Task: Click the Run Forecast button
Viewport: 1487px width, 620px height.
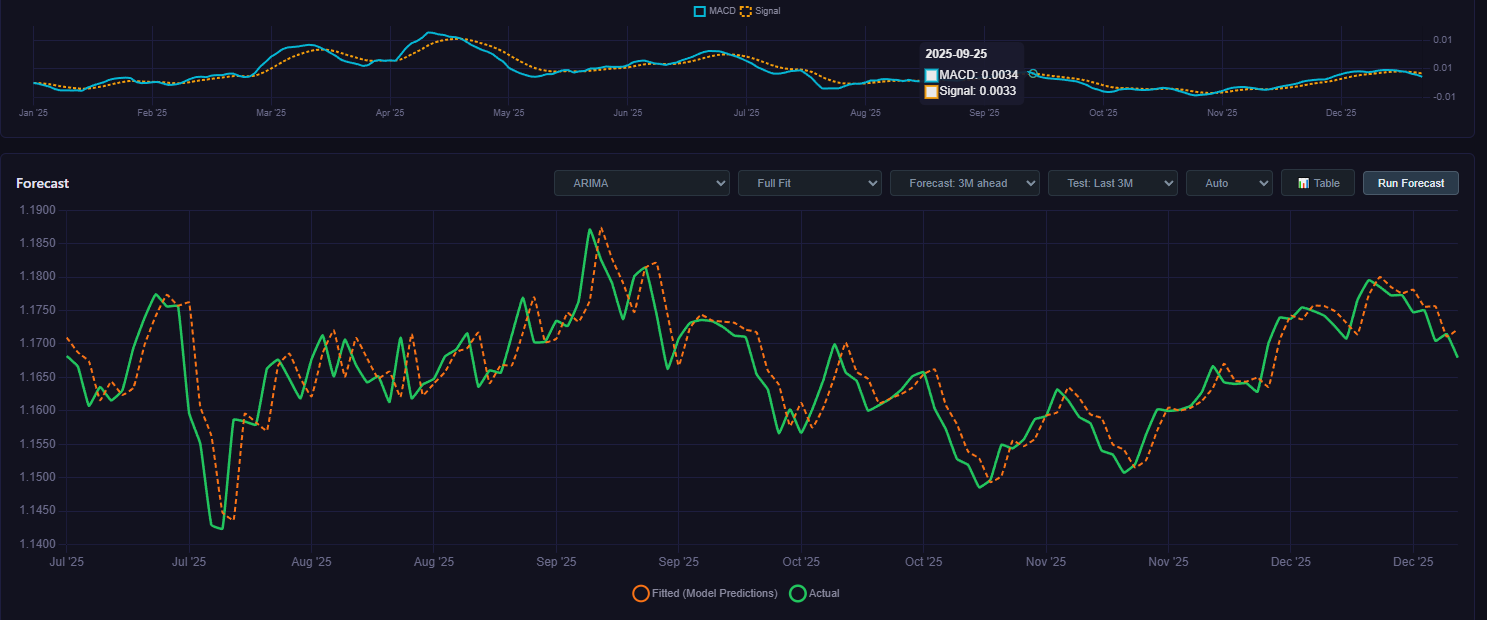Action: (x=1410, y=183)
